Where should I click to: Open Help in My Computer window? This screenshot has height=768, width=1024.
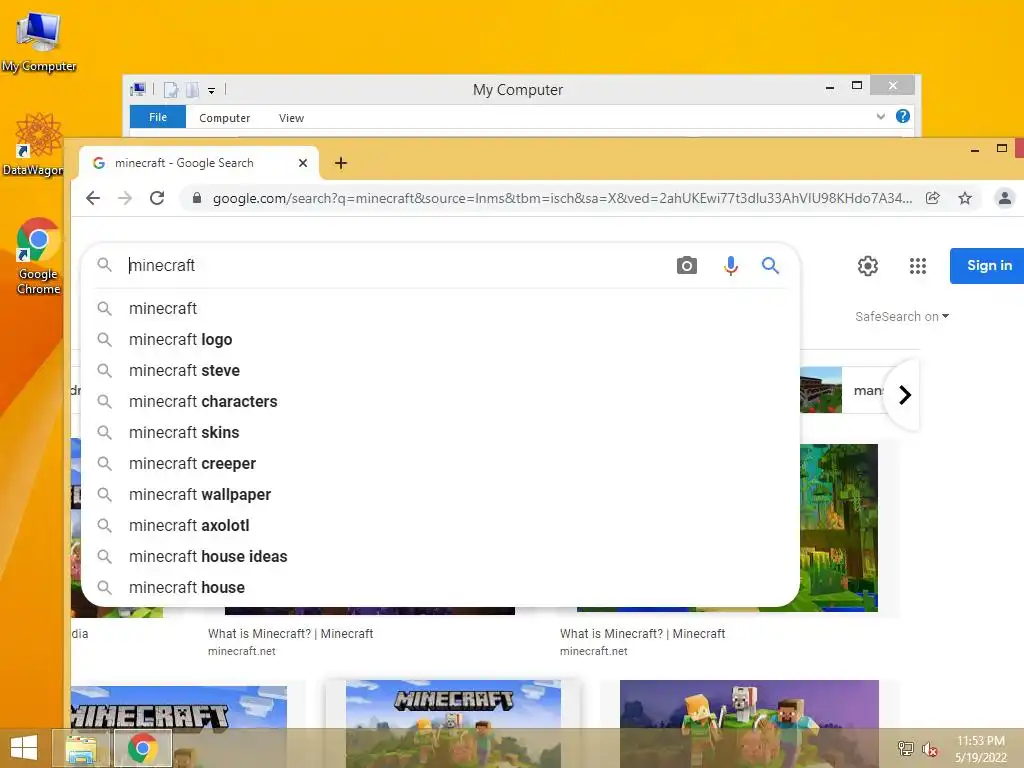click(x=903, y=116)
